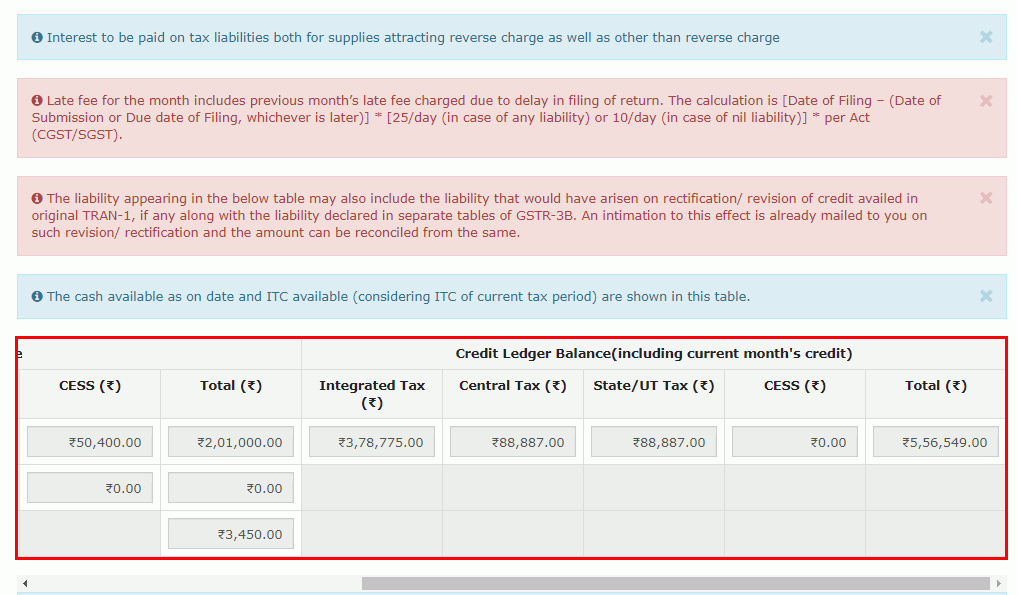This screenshot has height=595, width=1017.
Task: Dismiss the interest on tax liabilities notice
Action: click(986, 37)
